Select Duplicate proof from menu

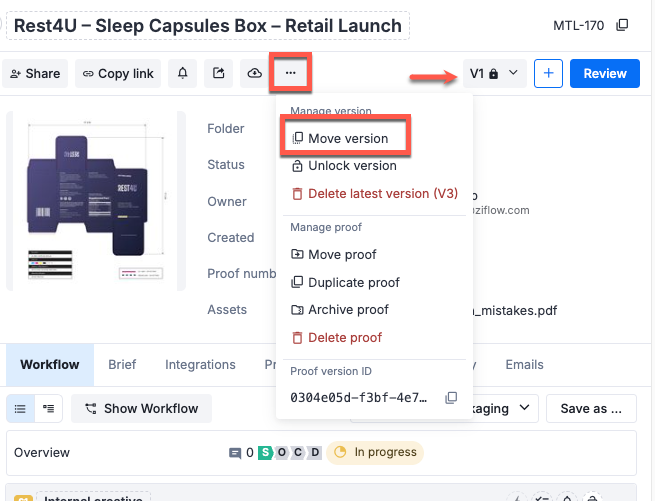(345, 282)
